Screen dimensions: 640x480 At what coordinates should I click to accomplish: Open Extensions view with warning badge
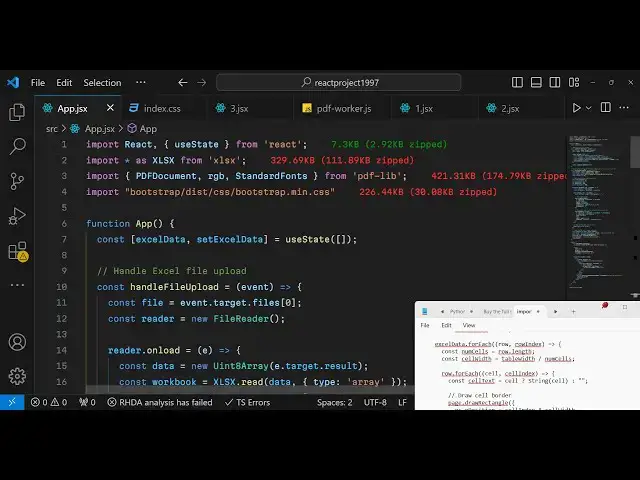click(x=18, y=251)
